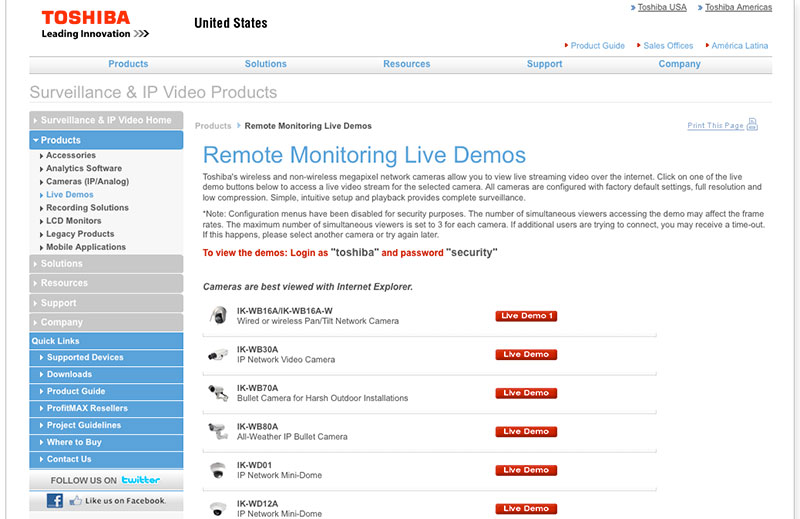Click the Quick Links sidebar header
This screenshot has width=800, height=519.
106,341
